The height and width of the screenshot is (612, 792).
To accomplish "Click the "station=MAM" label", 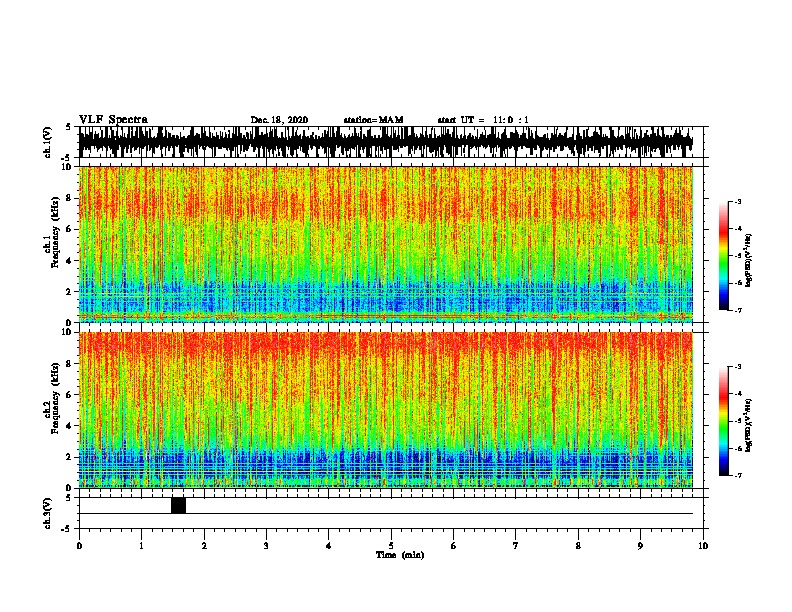I will [x=373, y=120].
